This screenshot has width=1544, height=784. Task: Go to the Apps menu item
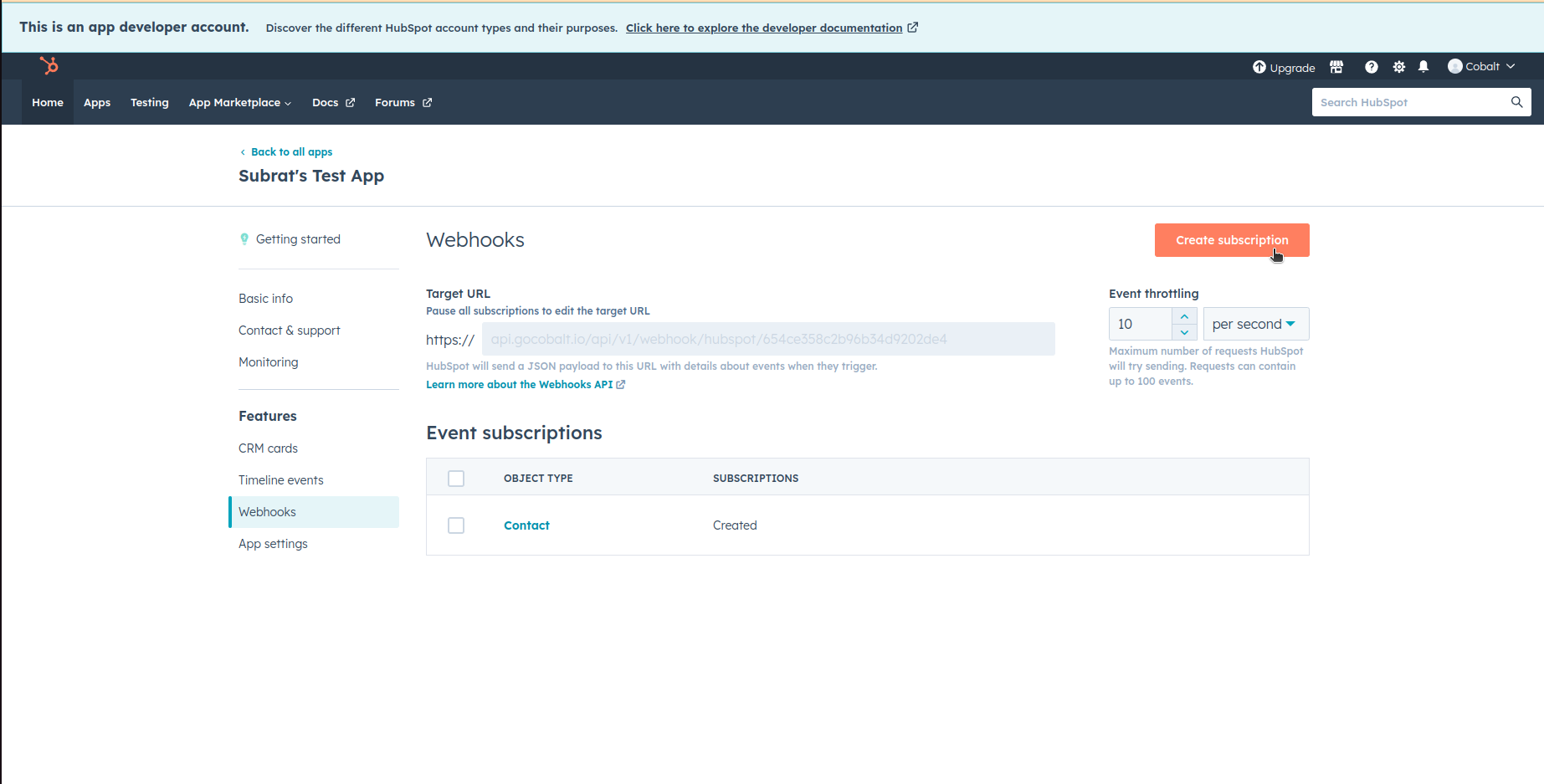tap(96, 102)
